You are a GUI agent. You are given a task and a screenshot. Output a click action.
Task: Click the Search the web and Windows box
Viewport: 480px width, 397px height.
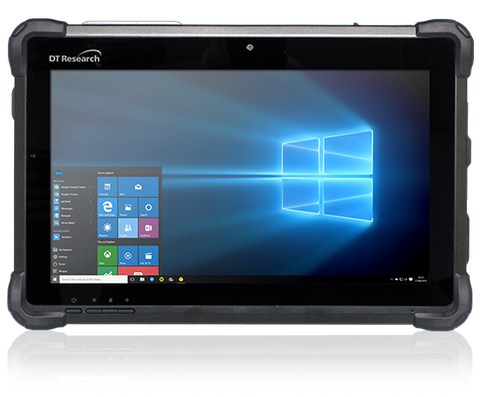tap(93, 279)
